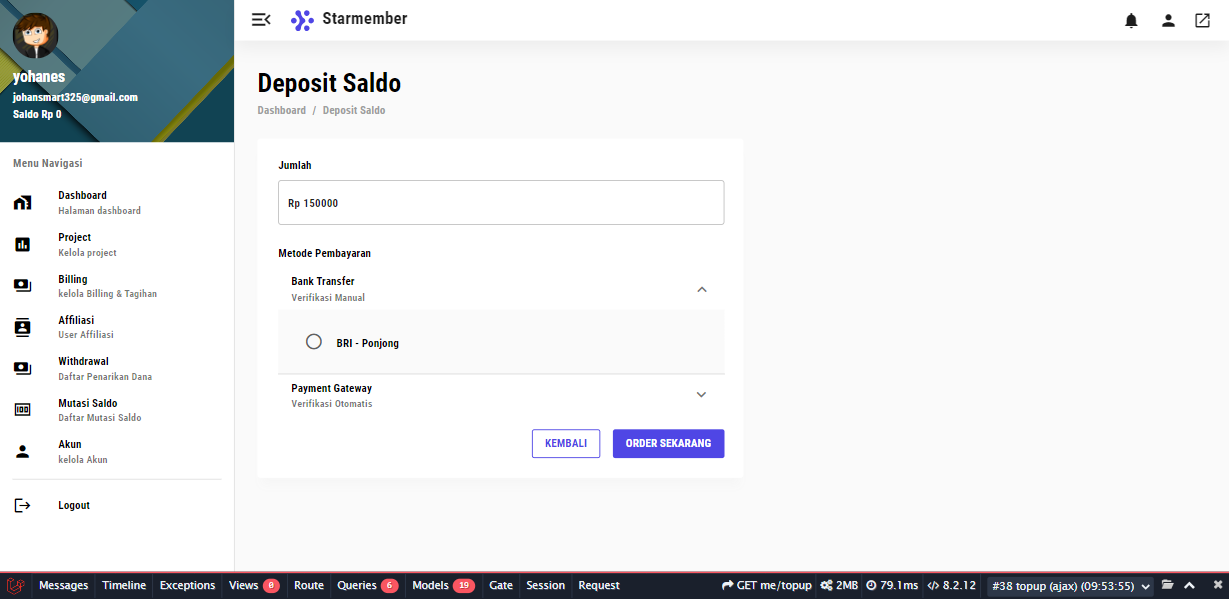Click the Logout icon in sidebar
Image resolution: width=1229 pixels, height=599 pixels.
coord(23,506)
